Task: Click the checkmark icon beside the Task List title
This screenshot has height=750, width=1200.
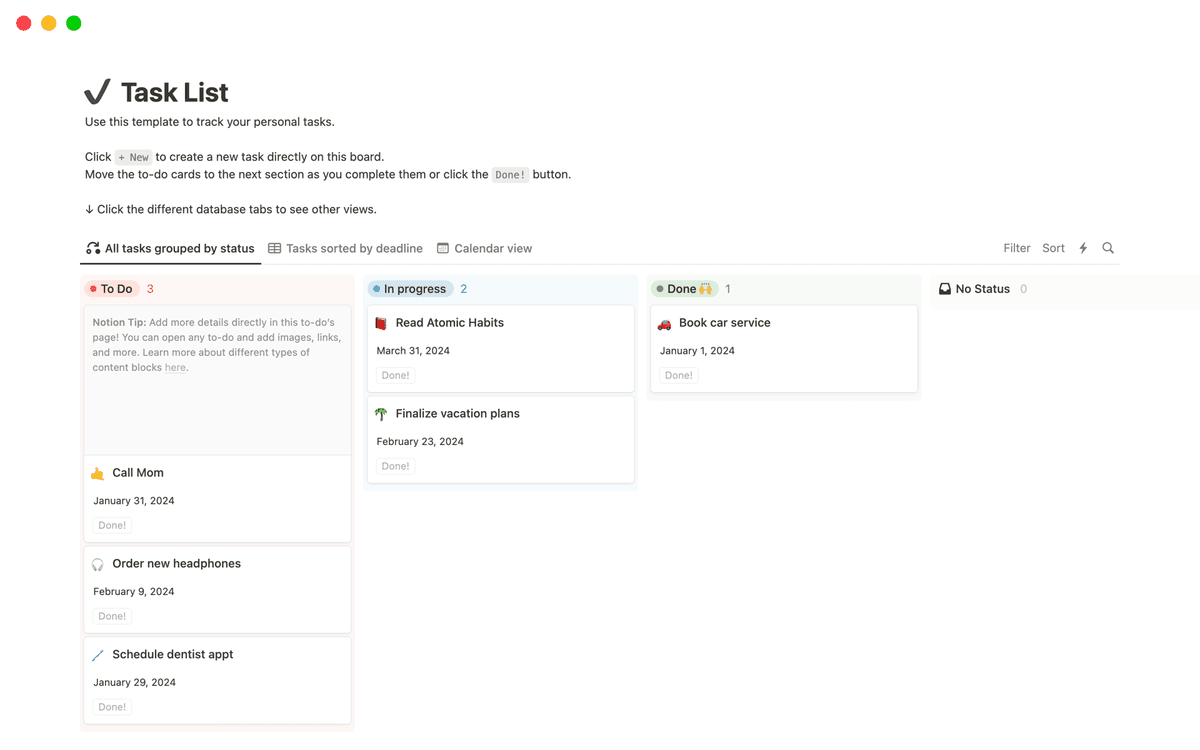Action: pos(97,91)
